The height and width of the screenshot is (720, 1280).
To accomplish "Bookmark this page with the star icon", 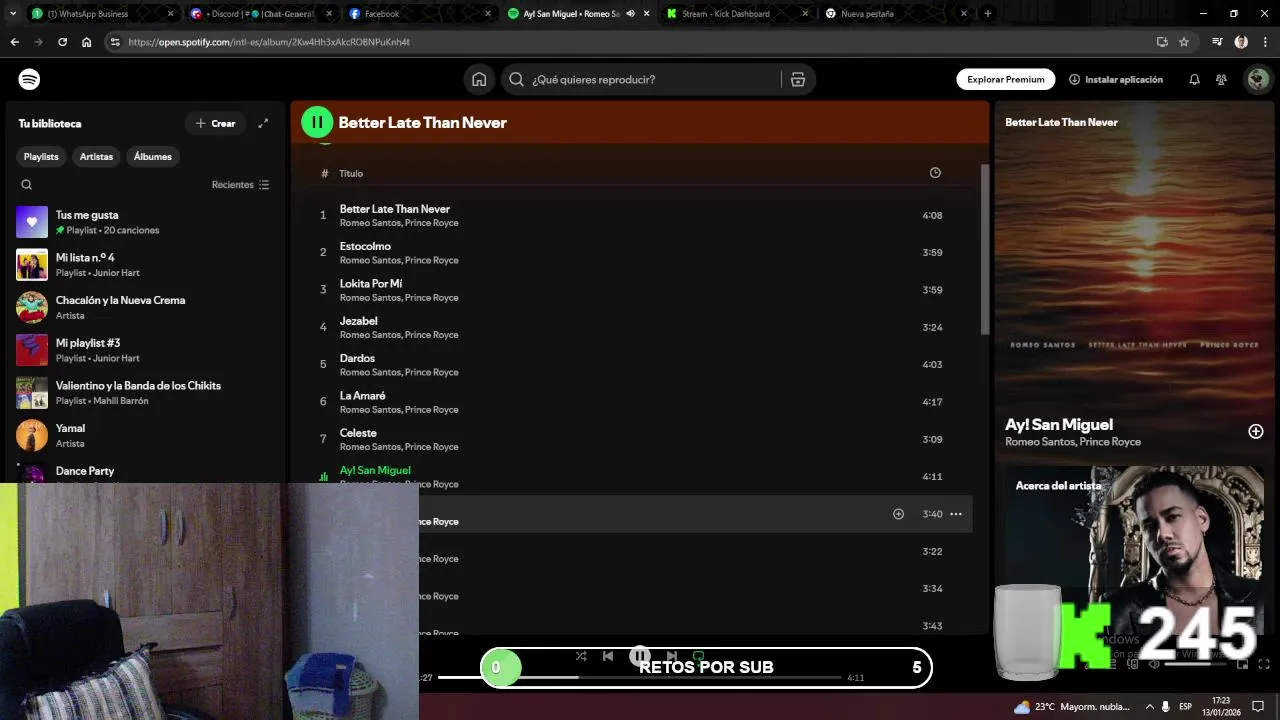I will [x=1184, y=42].
